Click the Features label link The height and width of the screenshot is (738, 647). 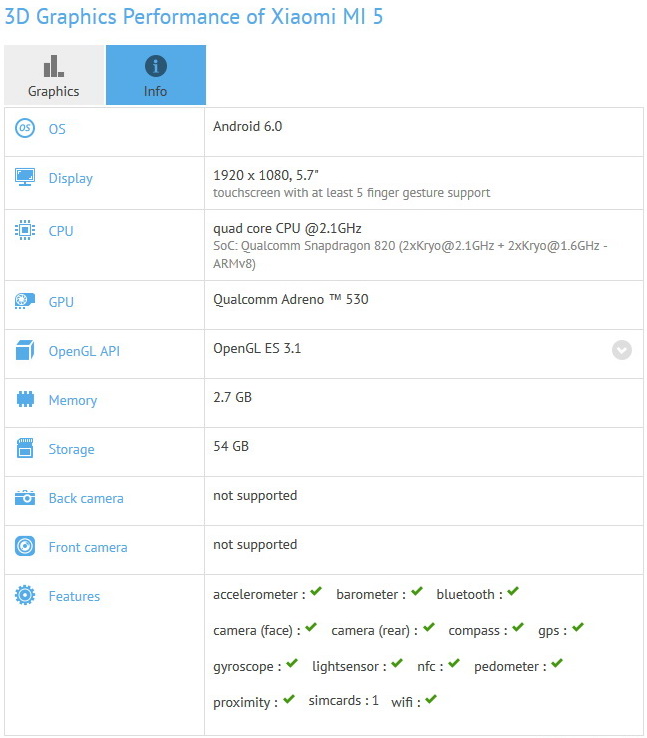(74, 596)
